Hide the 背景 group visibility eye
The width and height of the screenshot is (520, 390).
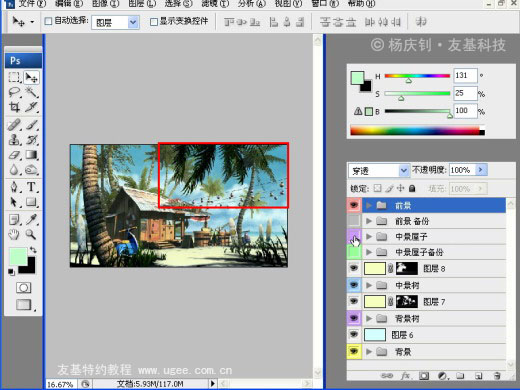(x=354, y=351)
